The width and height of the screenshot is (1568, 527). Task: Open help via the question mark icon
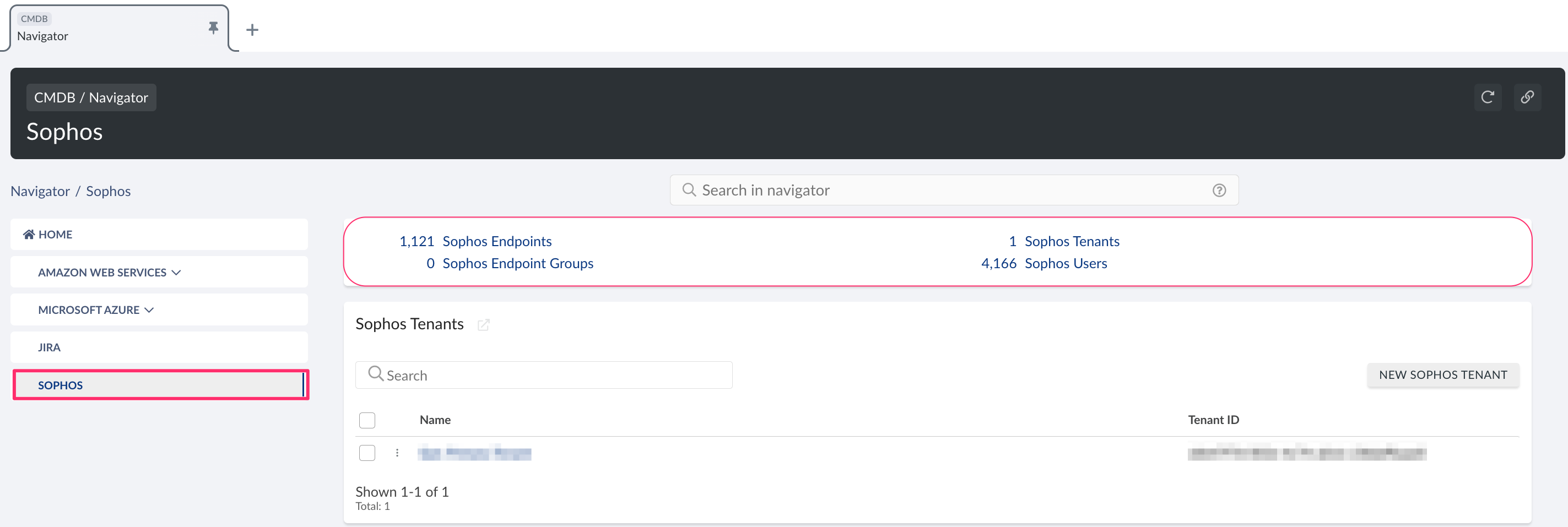[x=1219, y=190]
